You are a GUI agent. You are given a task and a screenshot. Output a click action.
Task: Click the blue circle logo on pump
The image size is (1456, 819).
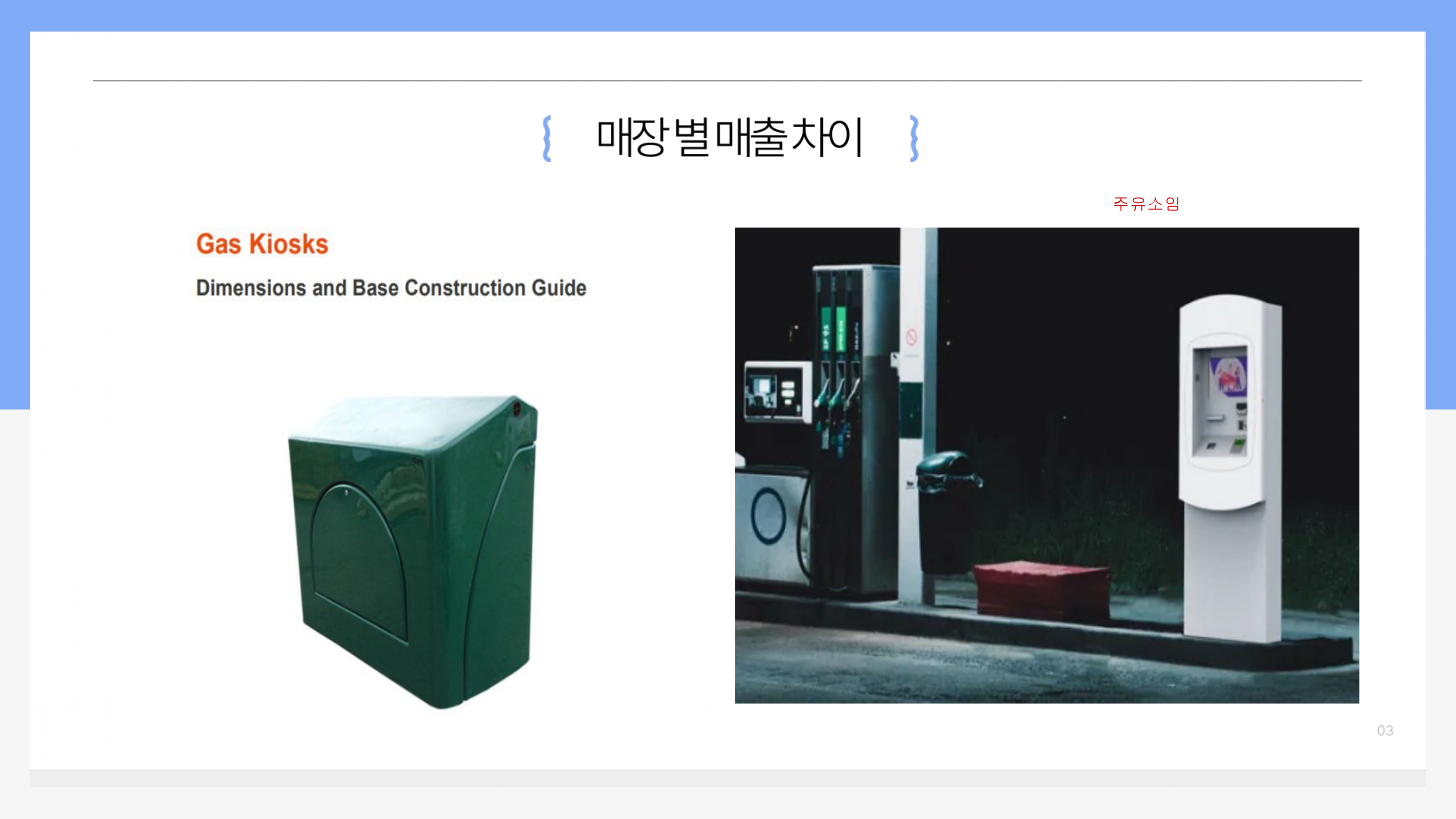pyautogui.click(x=768, y=516)
